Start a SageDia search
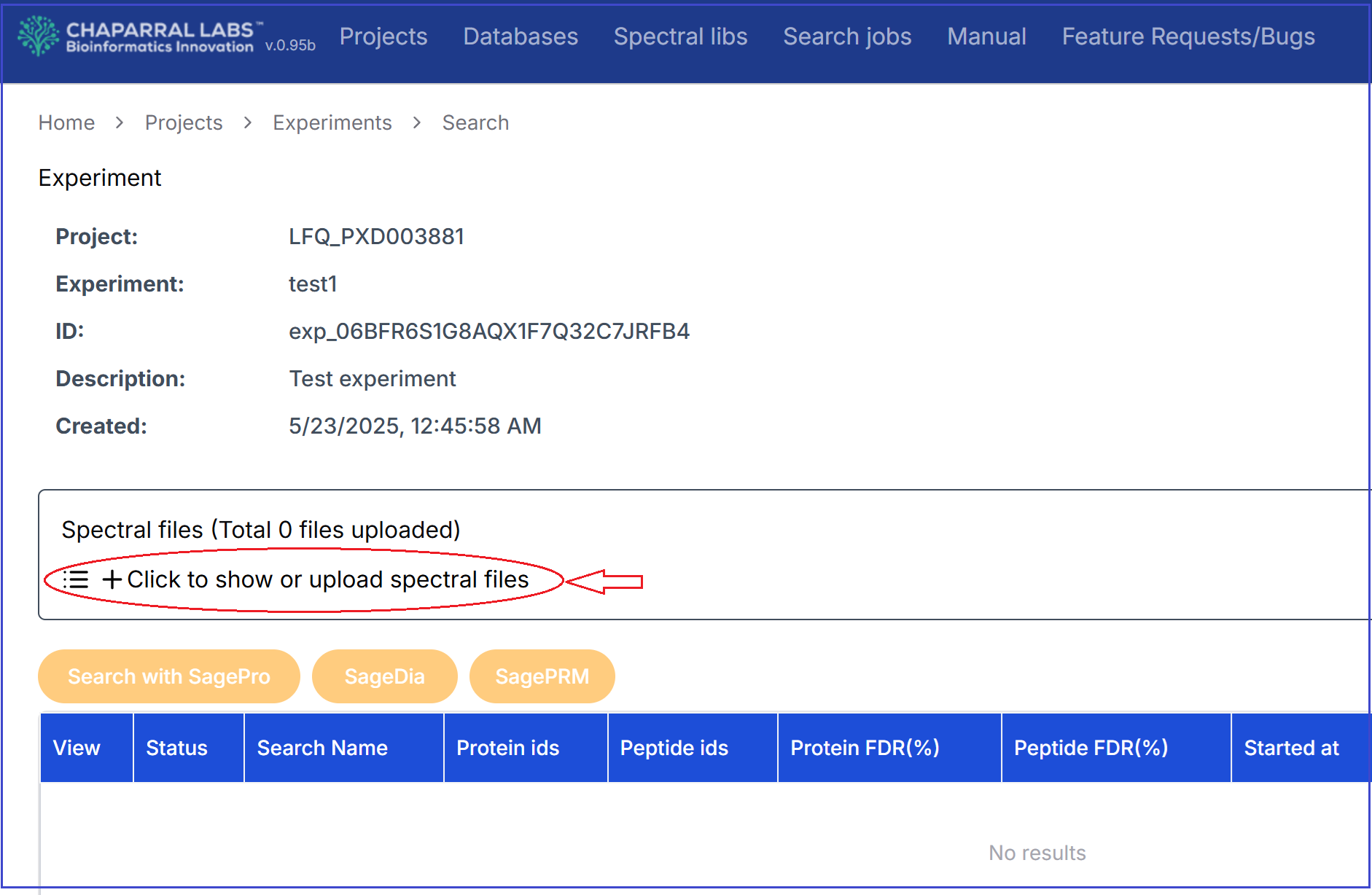 point(384,676)
